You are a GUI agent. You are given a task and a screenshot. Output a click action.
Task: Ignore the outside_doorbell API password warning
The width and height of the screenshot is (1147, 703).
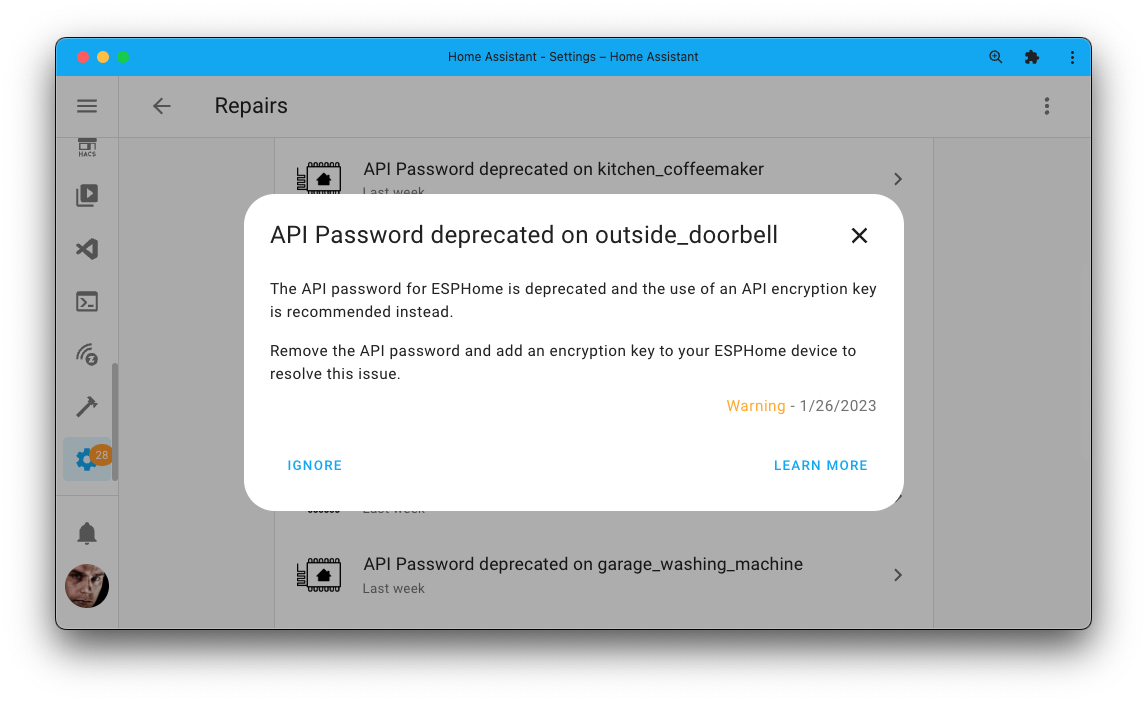314,465
